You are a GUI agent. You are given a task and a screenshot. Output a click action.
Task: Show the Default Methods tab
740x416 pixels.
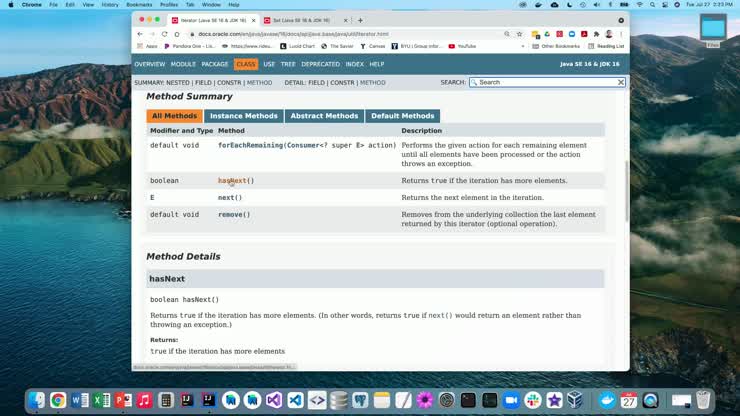[403, 116]
